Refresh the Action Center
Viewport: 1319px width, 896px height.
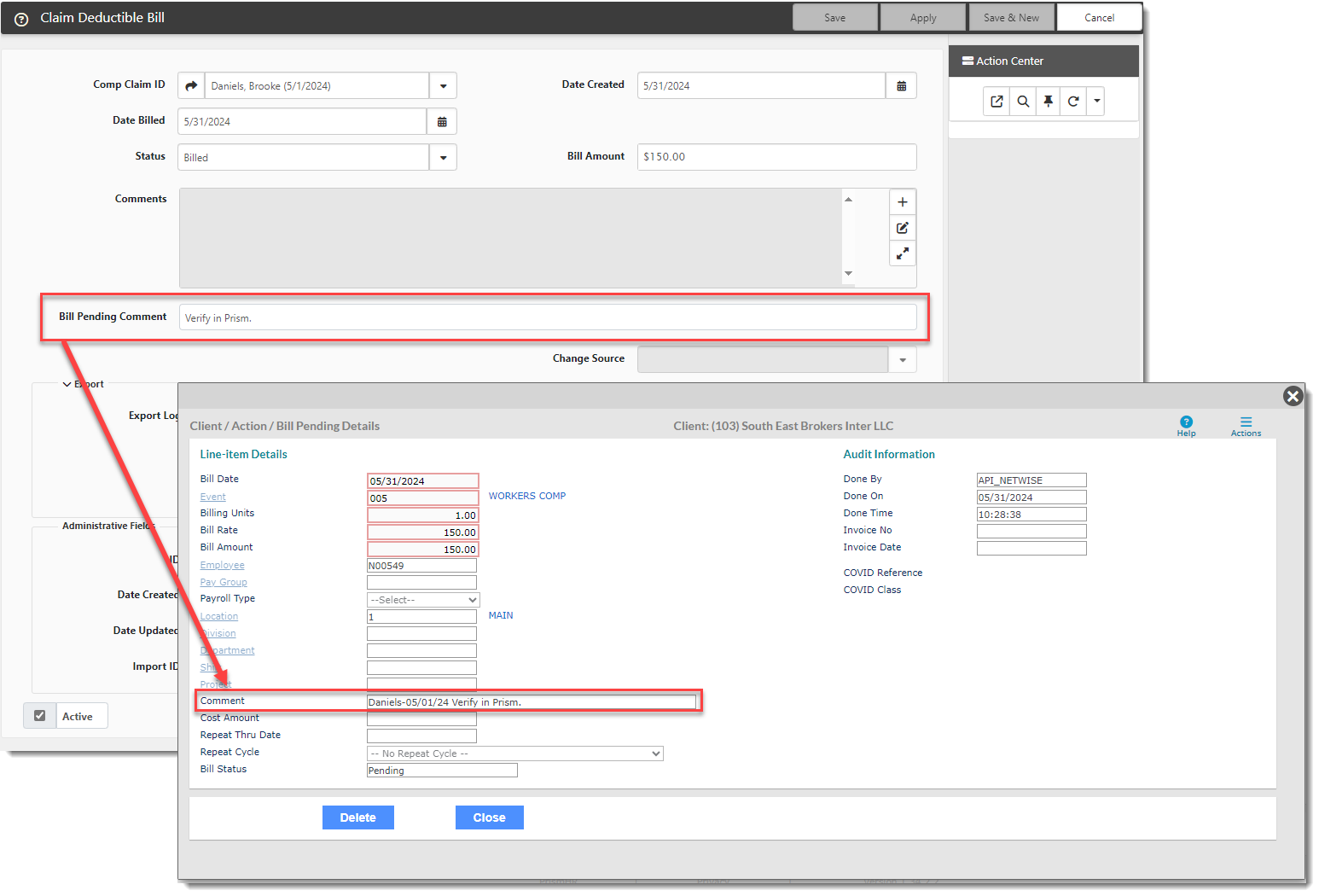coord(1073,102)
